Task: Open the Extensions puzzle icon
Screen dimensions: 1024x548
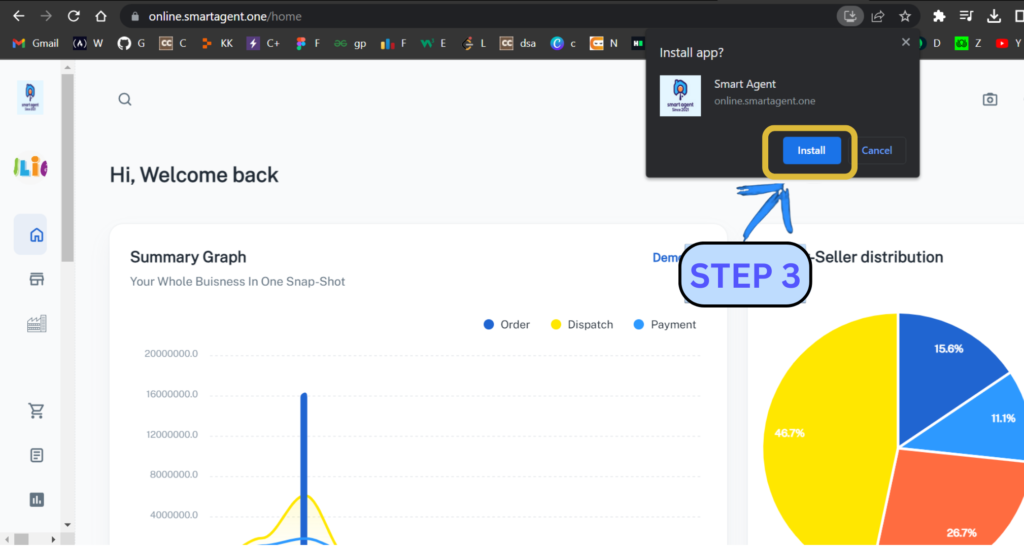Action: point(939,16)
